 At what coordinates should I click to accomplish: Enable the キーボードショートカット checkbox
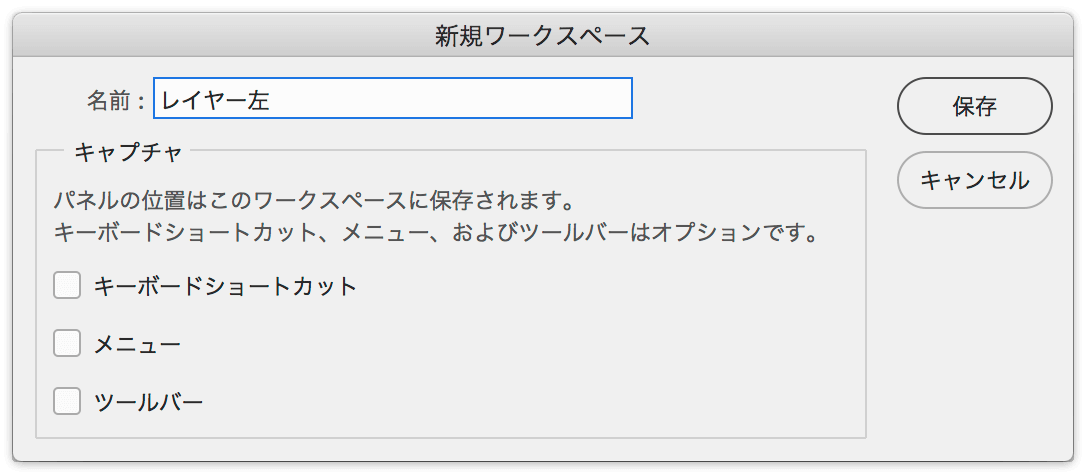[67, 286]
